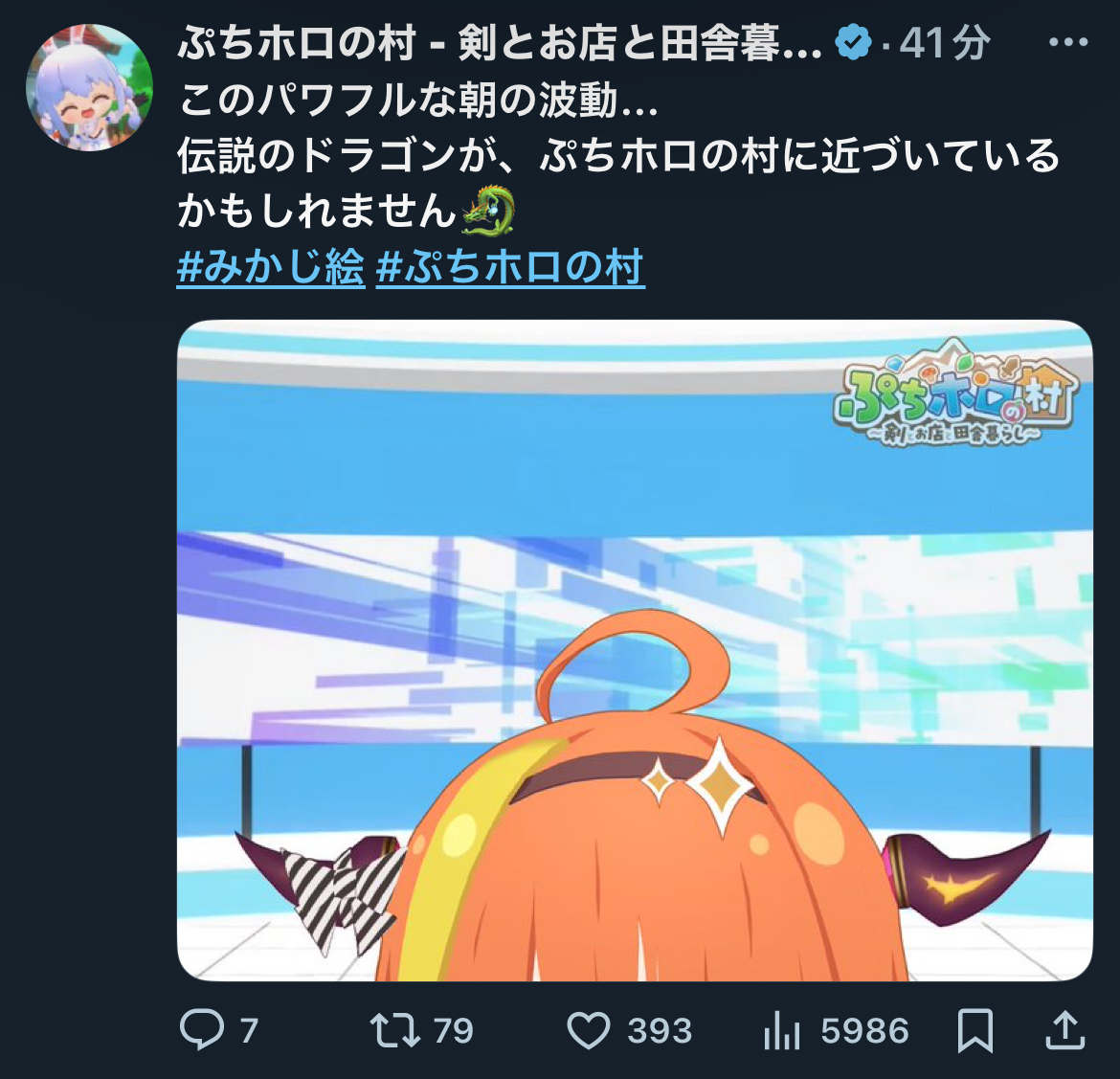The width and height of the screenshot is (1120, 1079).
Task: Click the 5986 views count
Action: coord(864,1031)
